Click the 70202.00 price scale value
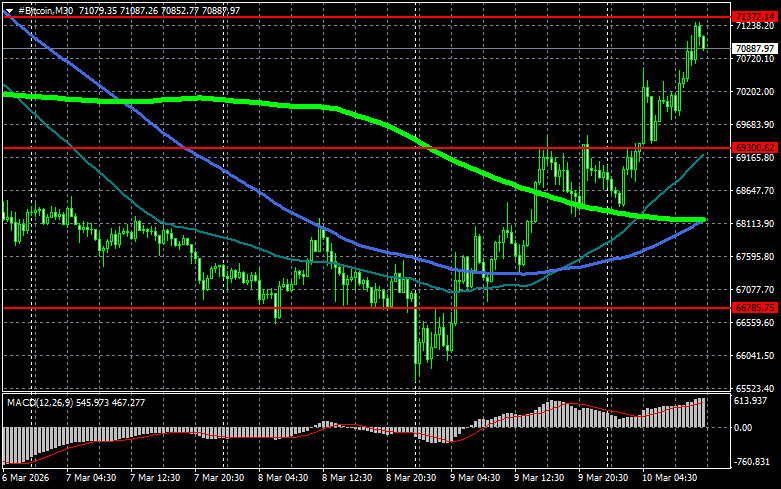 point(755,92)
